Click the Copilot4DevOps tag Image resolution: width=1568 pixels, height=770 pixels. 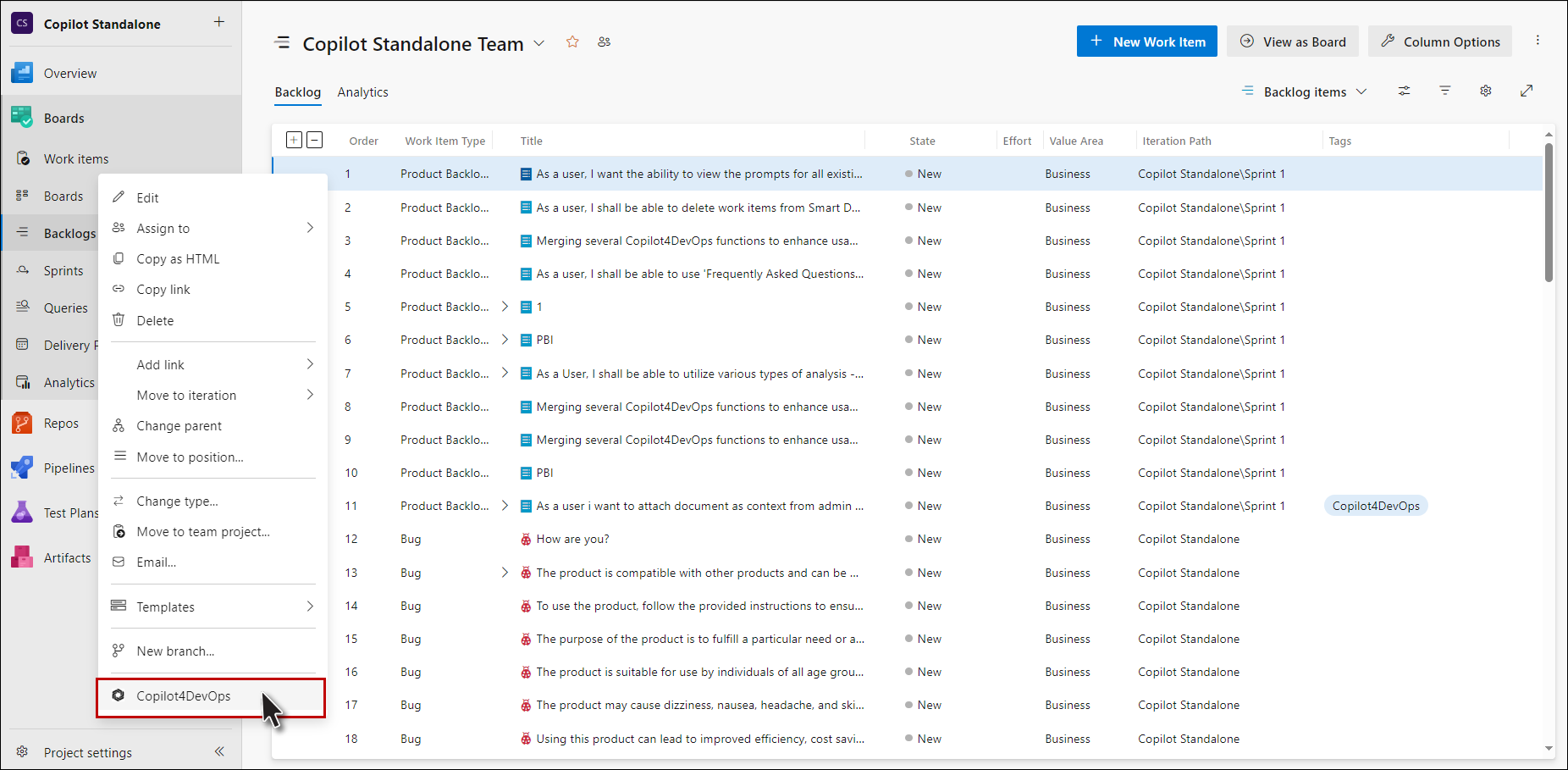click(x=1376, y=506)
